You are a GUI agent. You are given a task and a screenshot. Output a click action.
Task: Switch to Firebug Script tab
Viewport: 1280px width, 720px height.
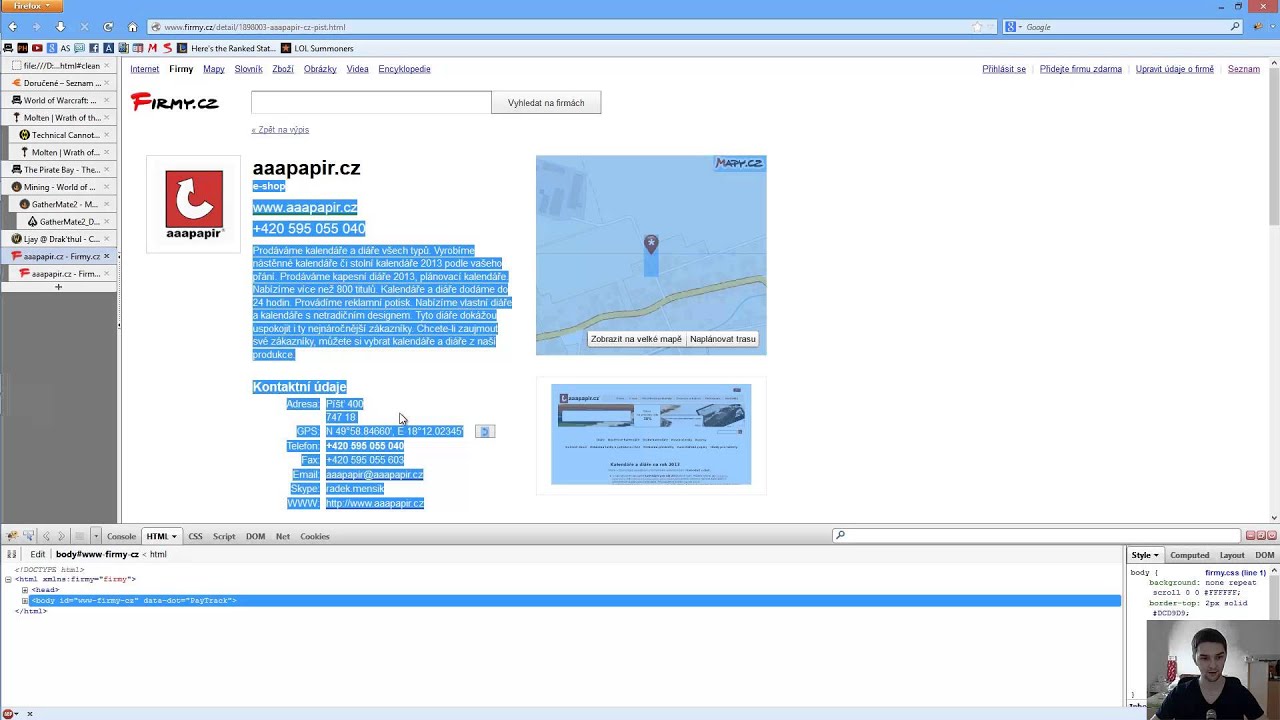(224, 537)
